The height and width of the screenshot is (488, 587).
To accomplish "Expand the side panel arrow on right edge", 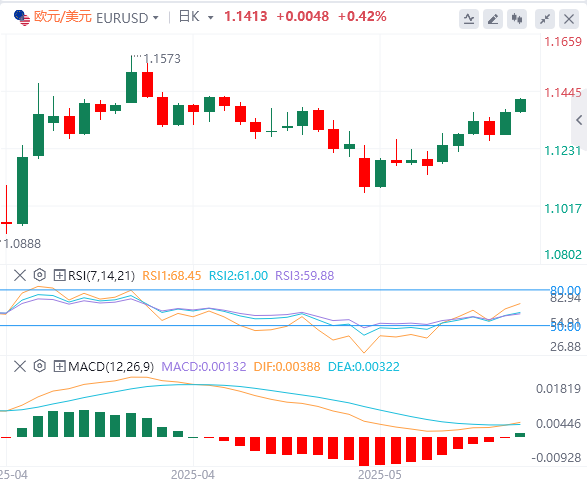I will [579, 120].
